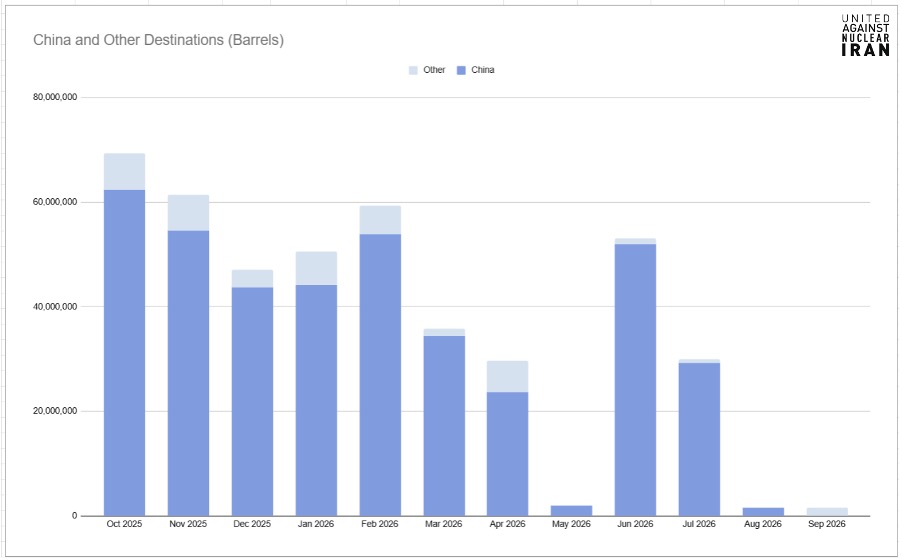Click the '0' y-axis value

pos(74,516)
